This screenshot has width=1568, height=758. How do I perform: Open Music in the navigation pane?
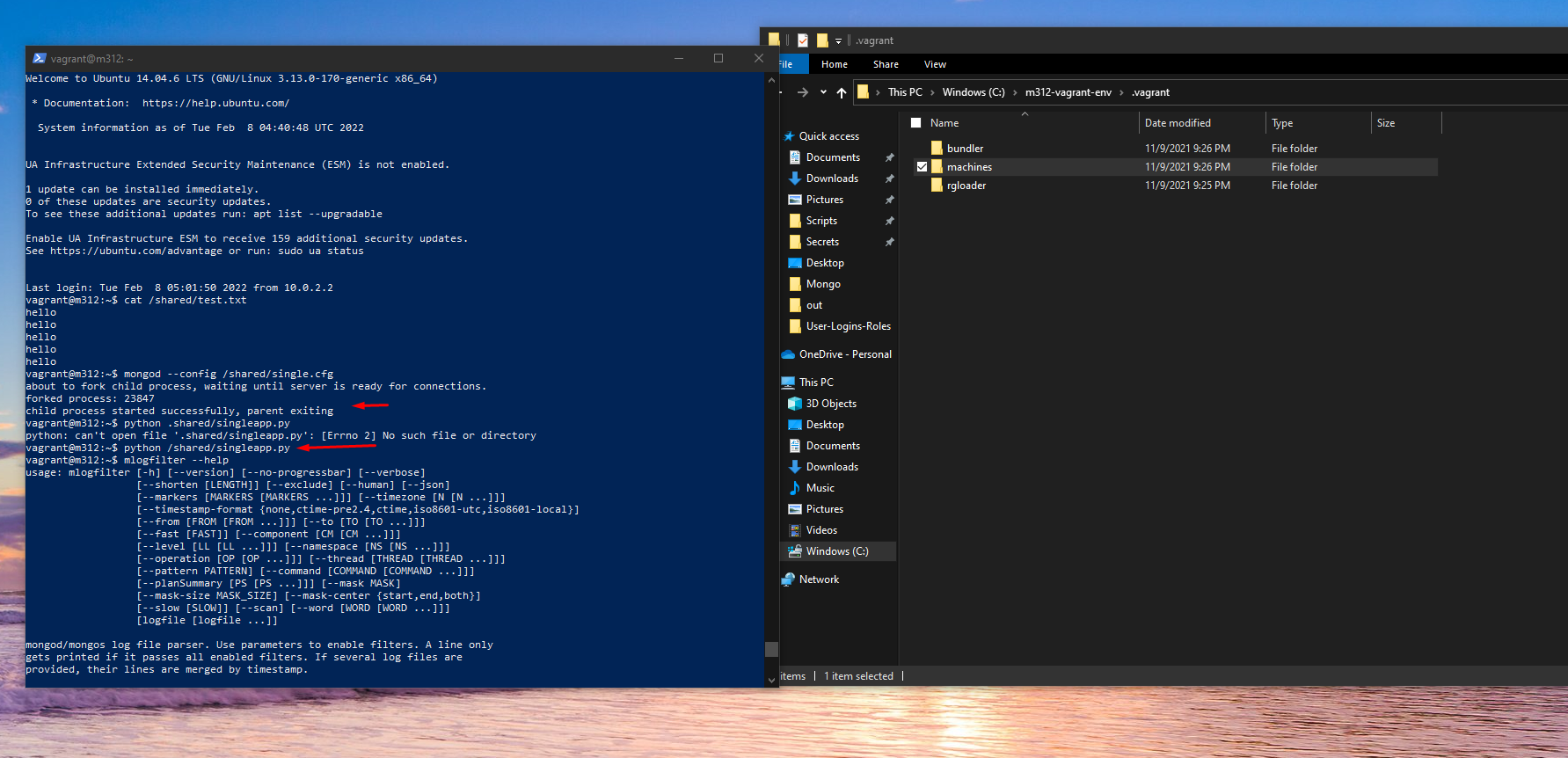820,488
